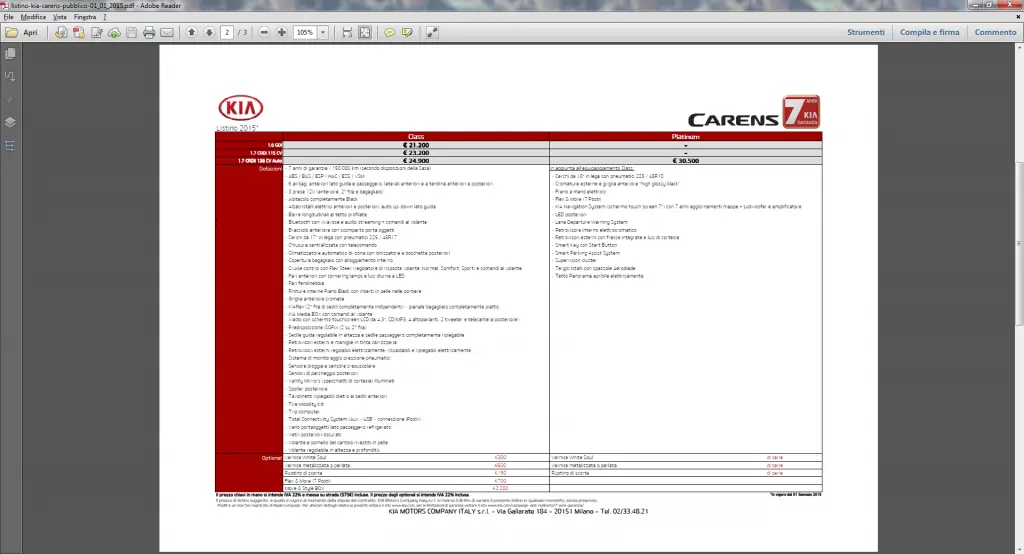Click the sign document icon in toolbar
Viewport: 1024px width, 554px height.
(x=97, y=32)
